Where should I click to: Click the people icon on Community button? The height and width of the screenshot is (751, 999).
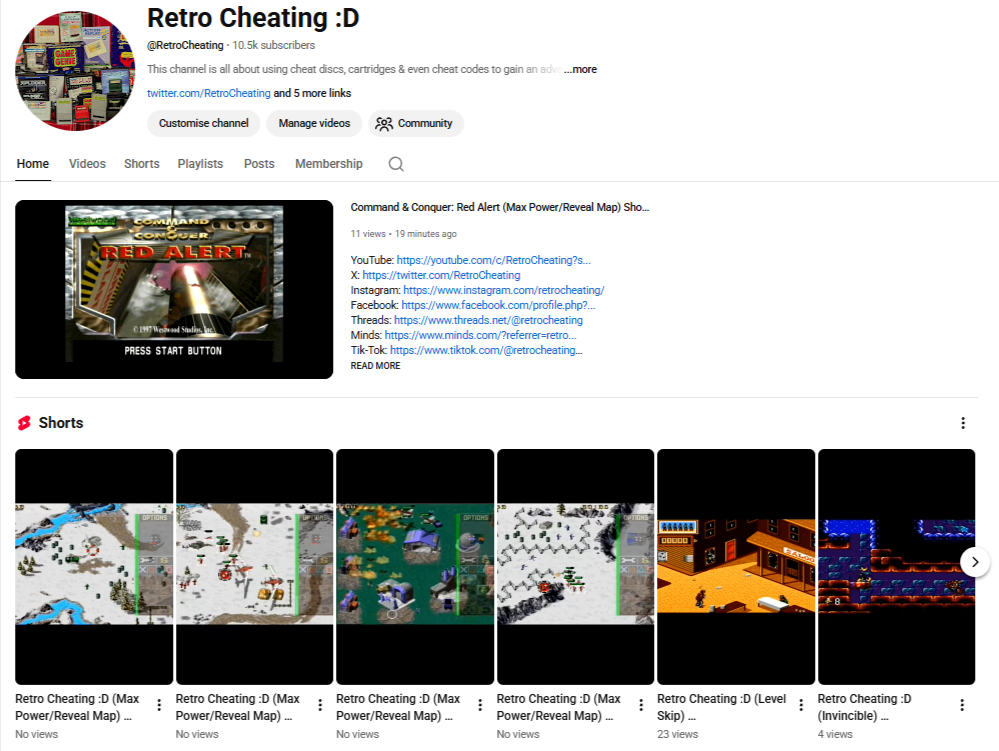pos(385,123)
